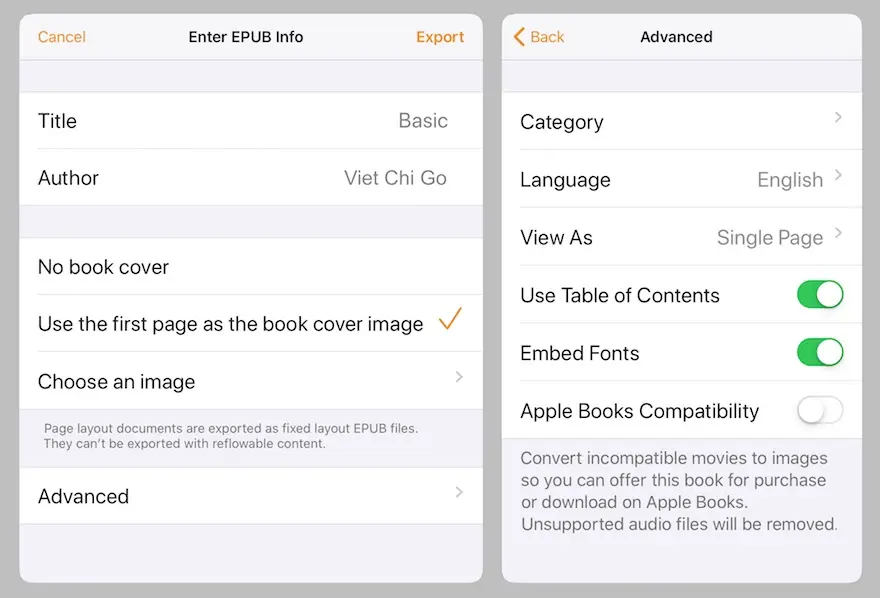Image resolution: width=880 pixels, height=598 pixels.
Task: Tap the Back chevron icon
Action: (519, 37)
